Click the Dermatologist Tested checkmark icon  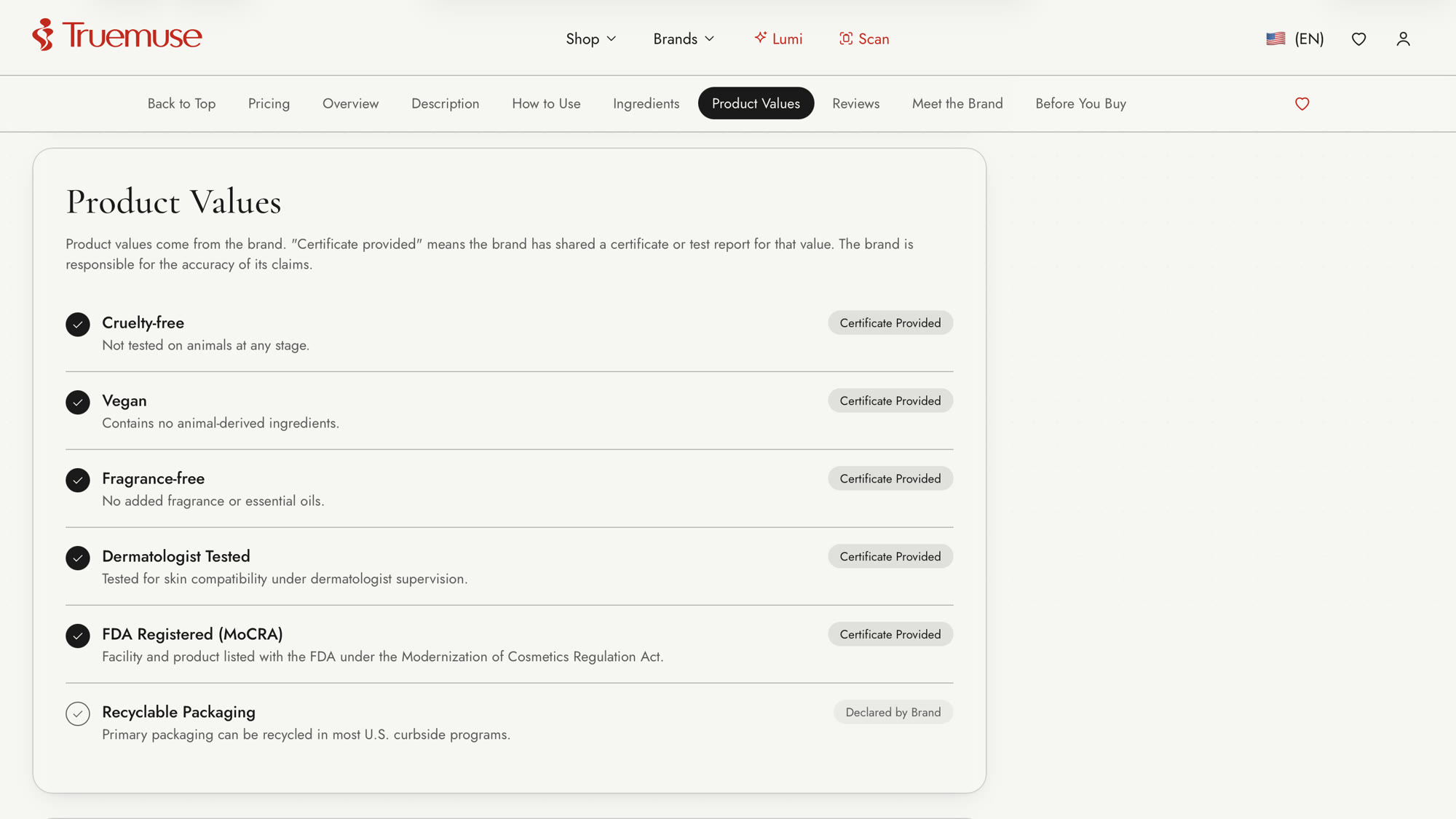78,558
